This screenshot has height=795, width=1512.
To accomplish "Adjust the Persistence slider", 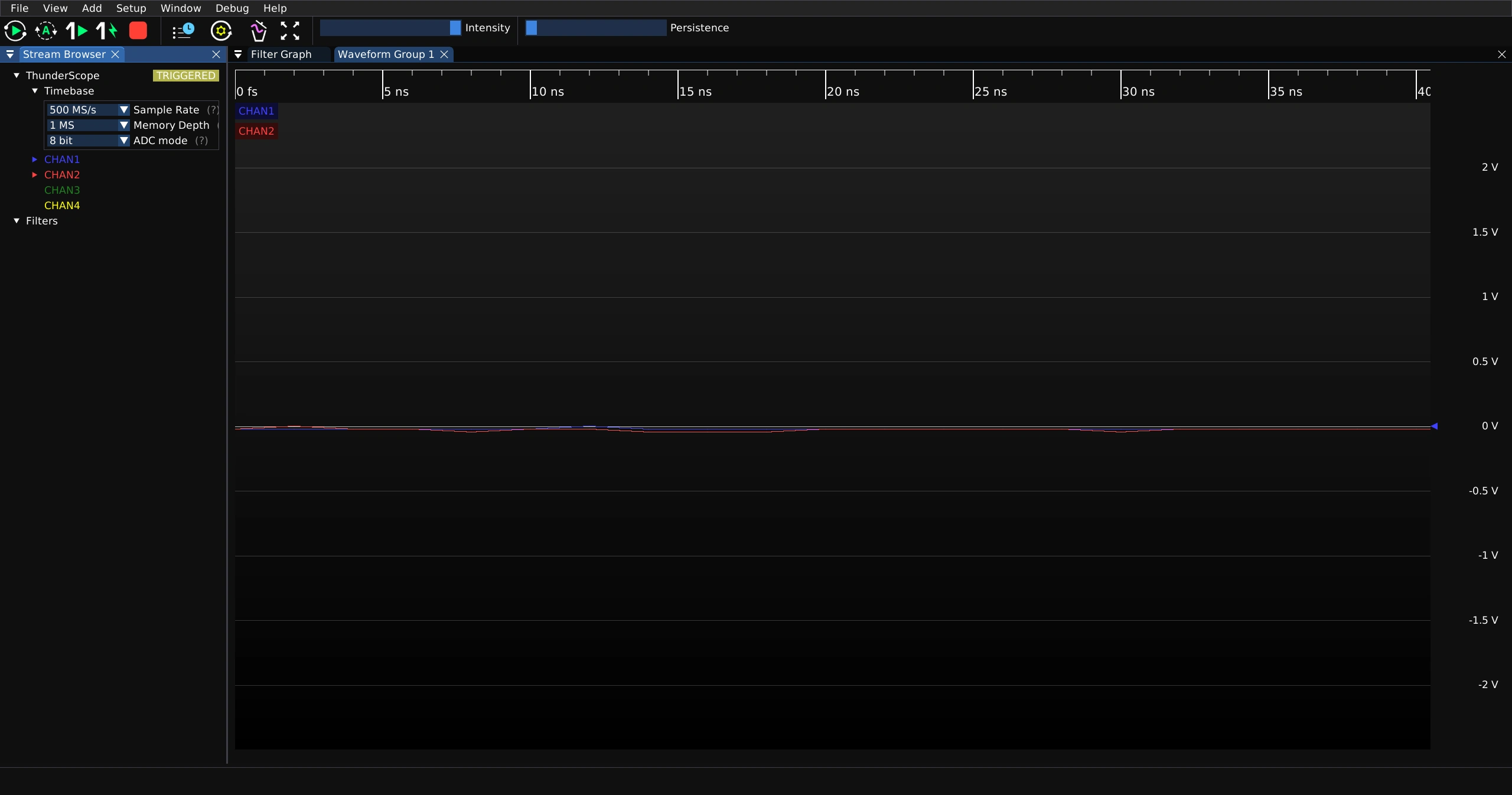I will (596, 28).
